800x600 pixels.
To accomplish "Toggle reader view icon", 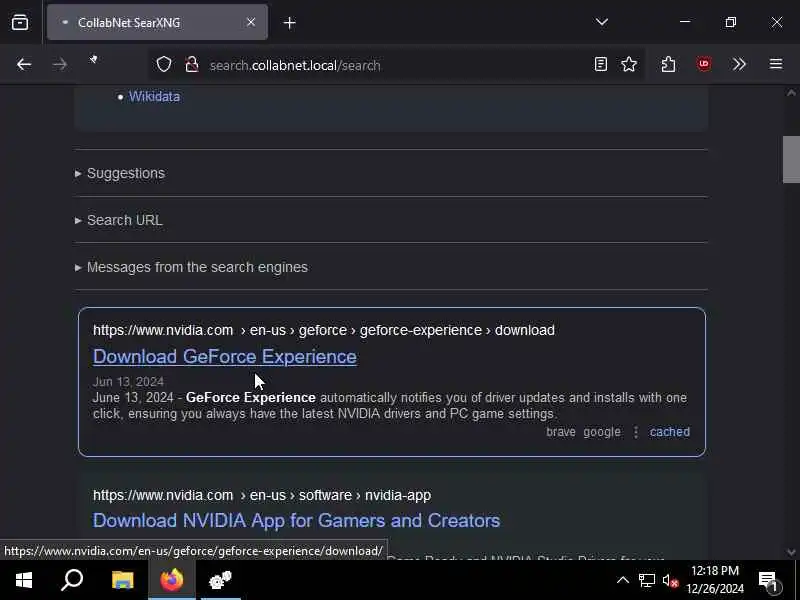I will click(x=601, y=64).
